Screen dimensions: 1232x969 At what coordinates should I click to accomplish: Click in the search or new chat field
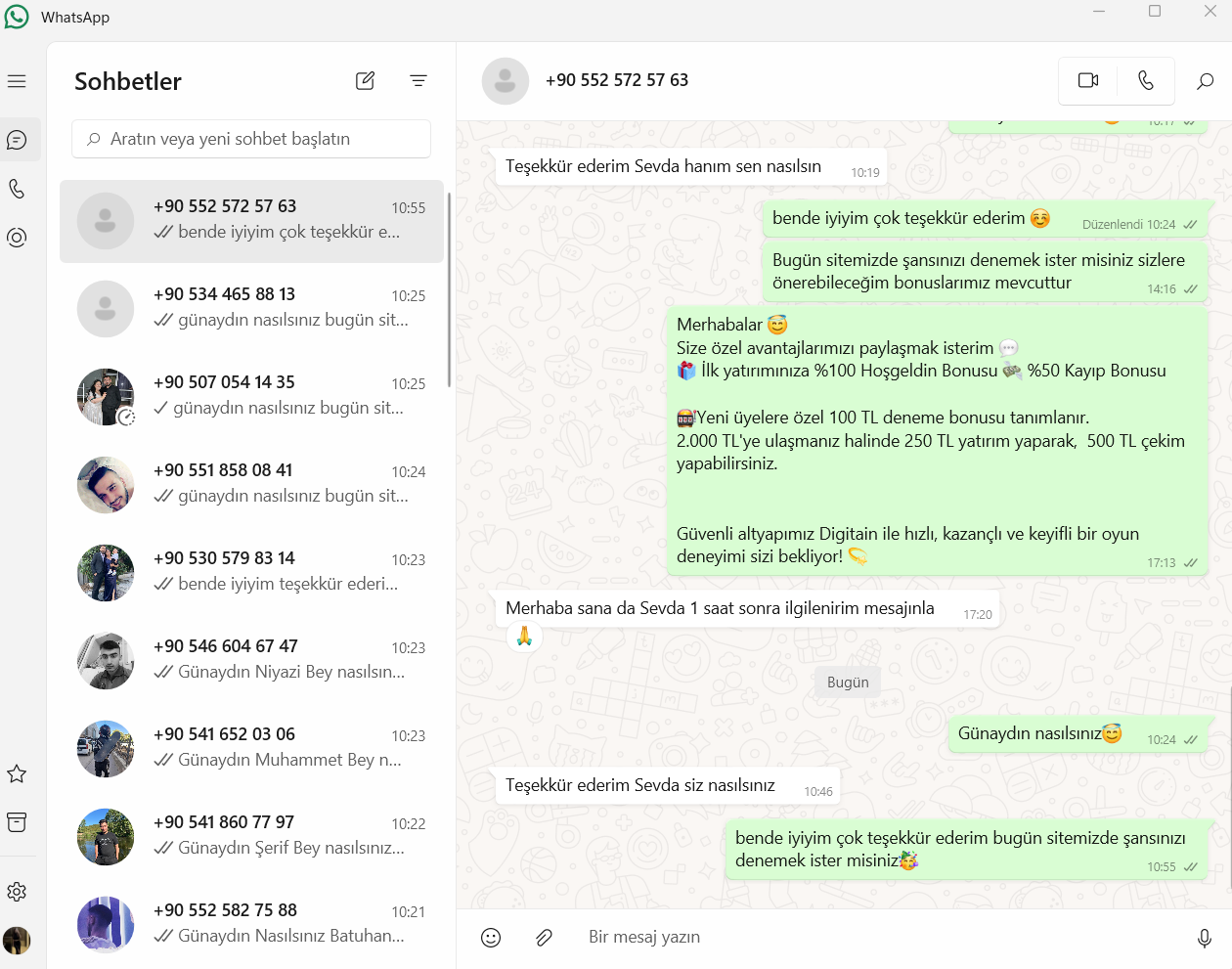[251, 139]
